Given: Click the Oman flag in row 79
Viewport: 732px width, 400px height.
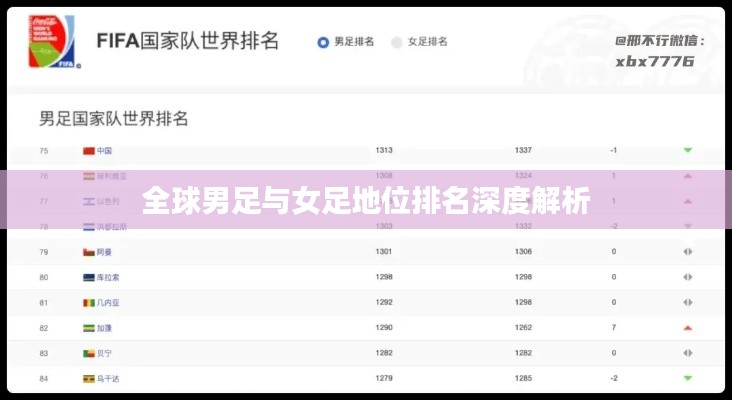Looking at the screenshot, I should (88, 251).
